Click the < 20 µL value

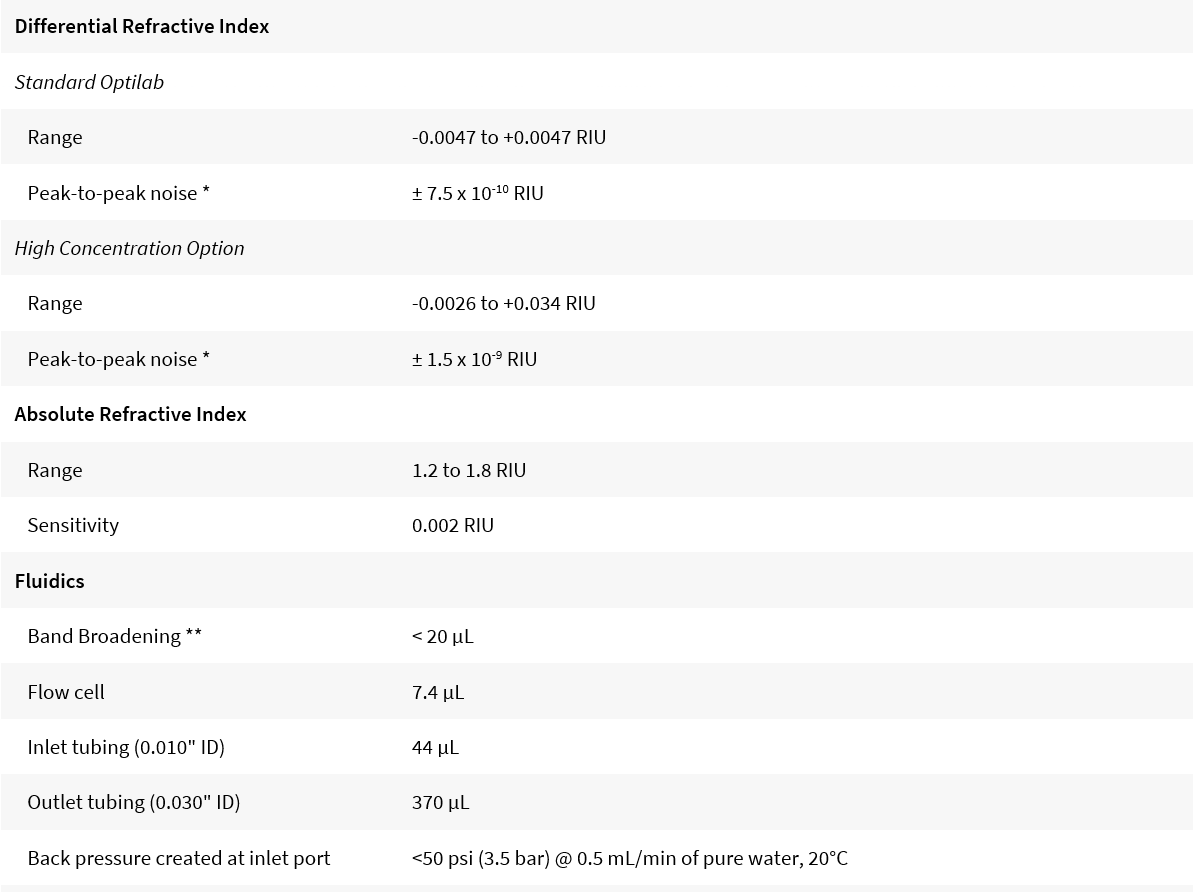[442, 636]
